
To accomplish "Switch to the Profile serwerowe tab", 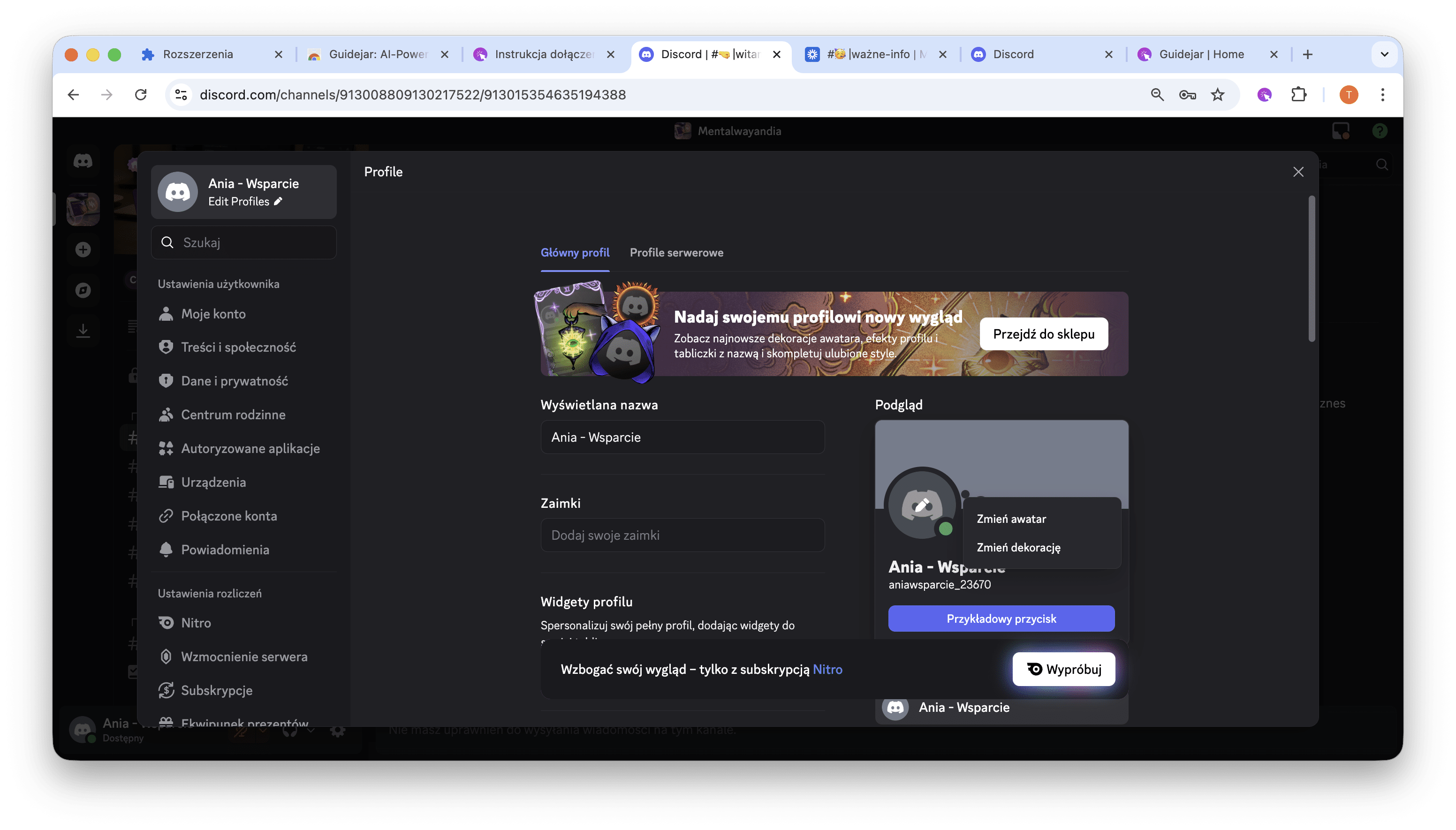I will [x=676, y=253].
